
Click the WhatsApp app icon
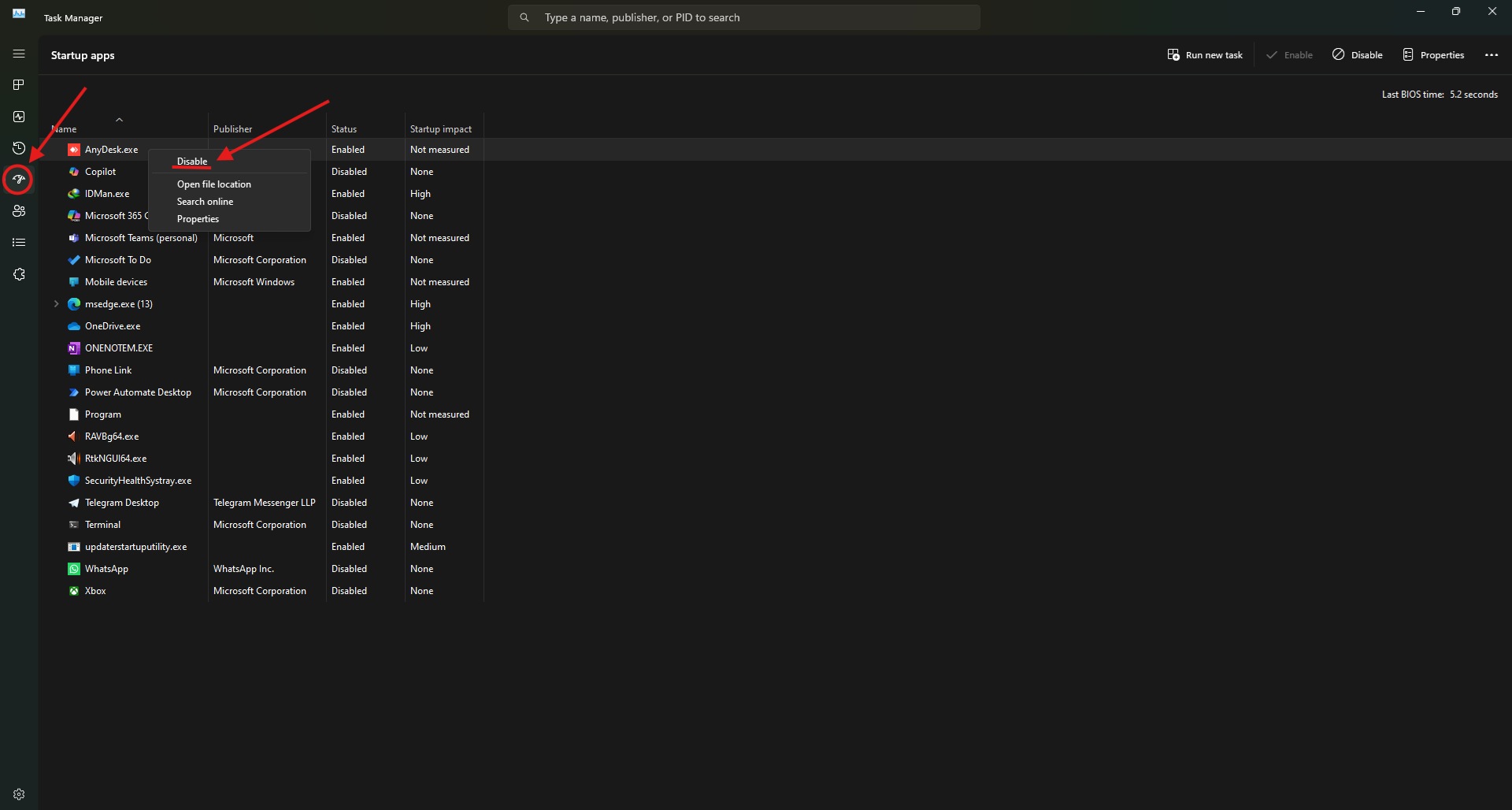(x=74, y=569)
